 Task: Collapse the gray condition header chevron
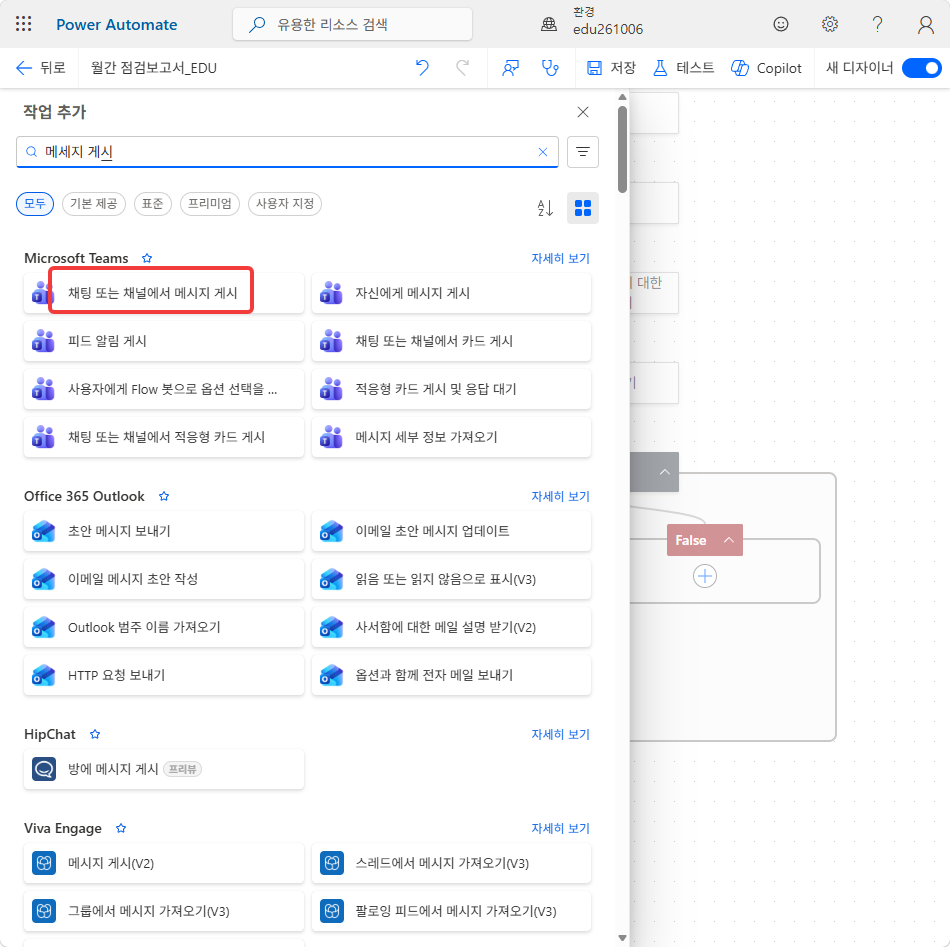click(665, 472)
